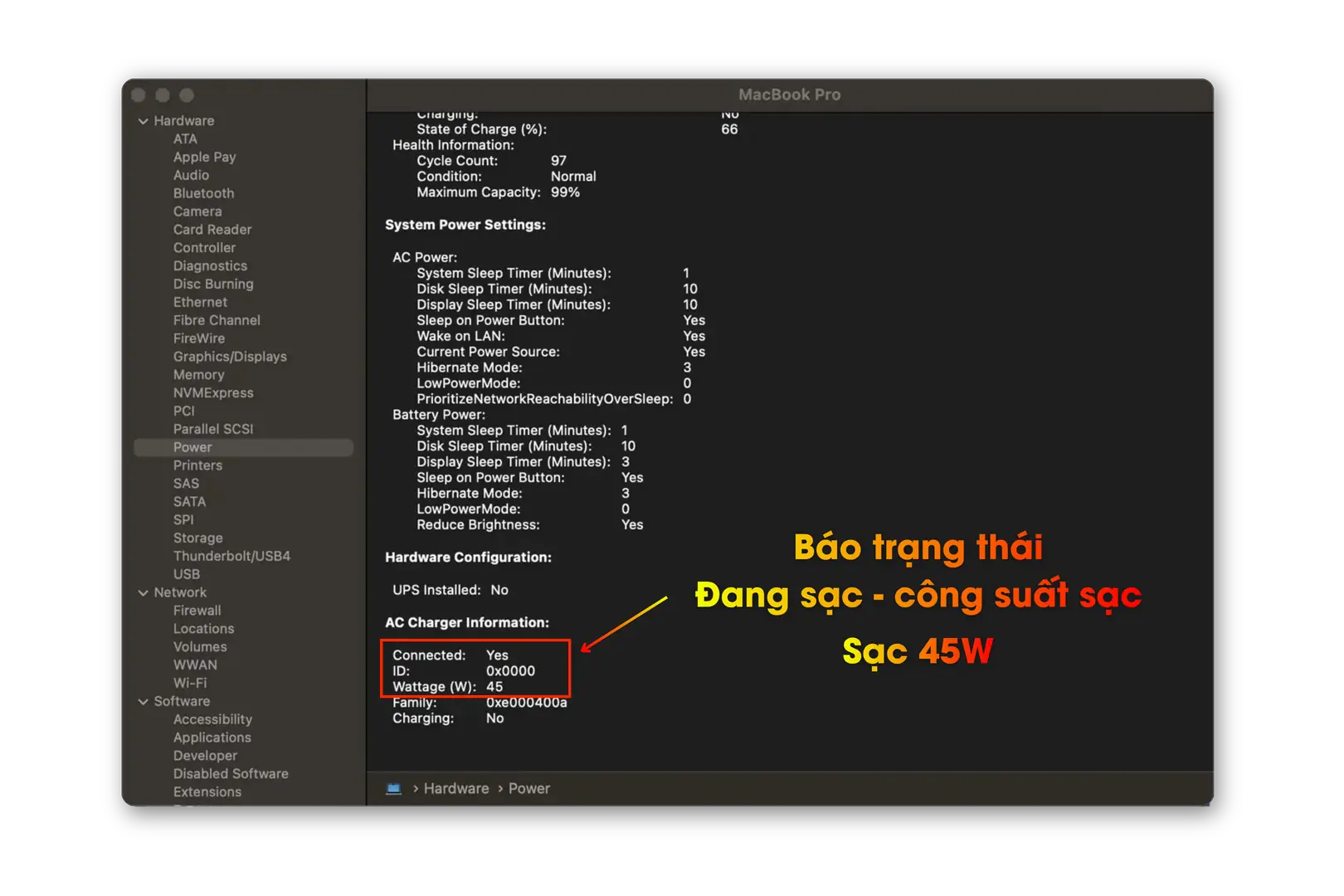Image resolution: width=1344 pixels, height=896 pixels.
Task: Collapse the Software section chevron
Action: click(144, 702)
